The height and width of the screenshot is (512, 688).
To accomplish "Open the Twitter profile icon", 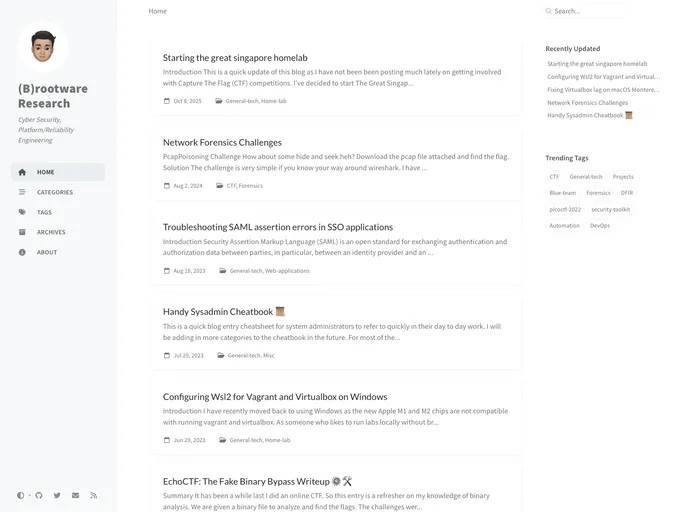I will click(x=57, y=495).
